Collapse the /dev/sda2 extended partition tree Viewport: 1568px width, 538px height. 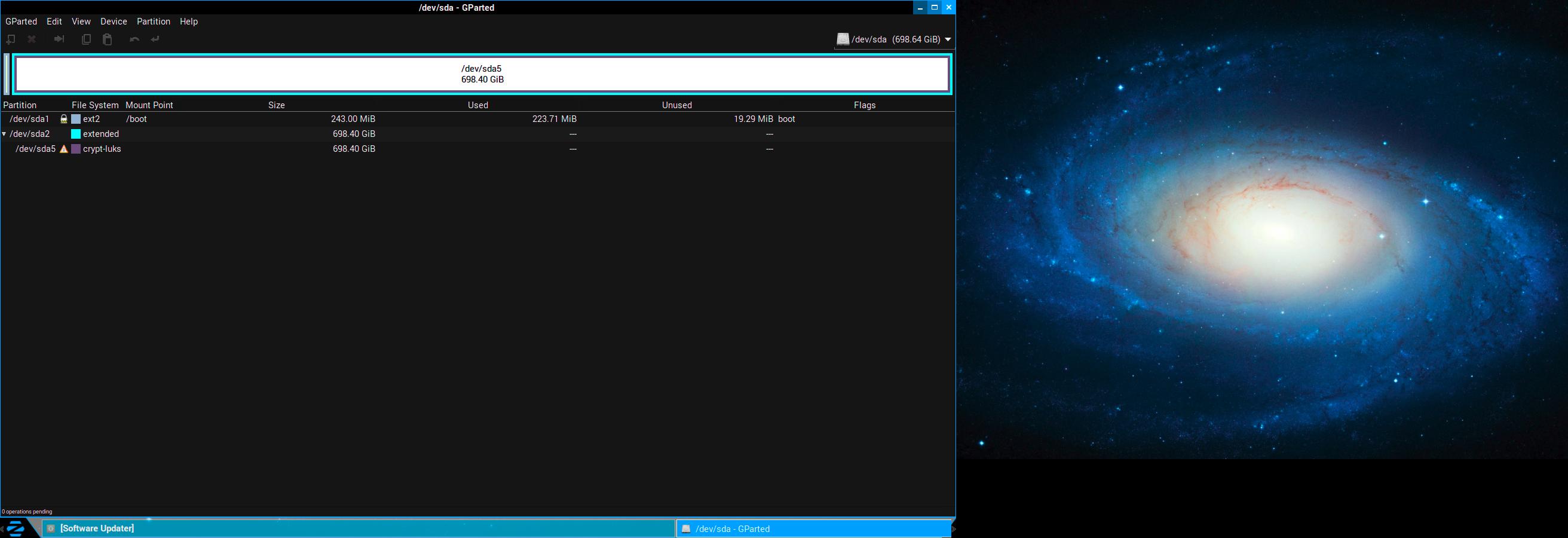[4, 134]
